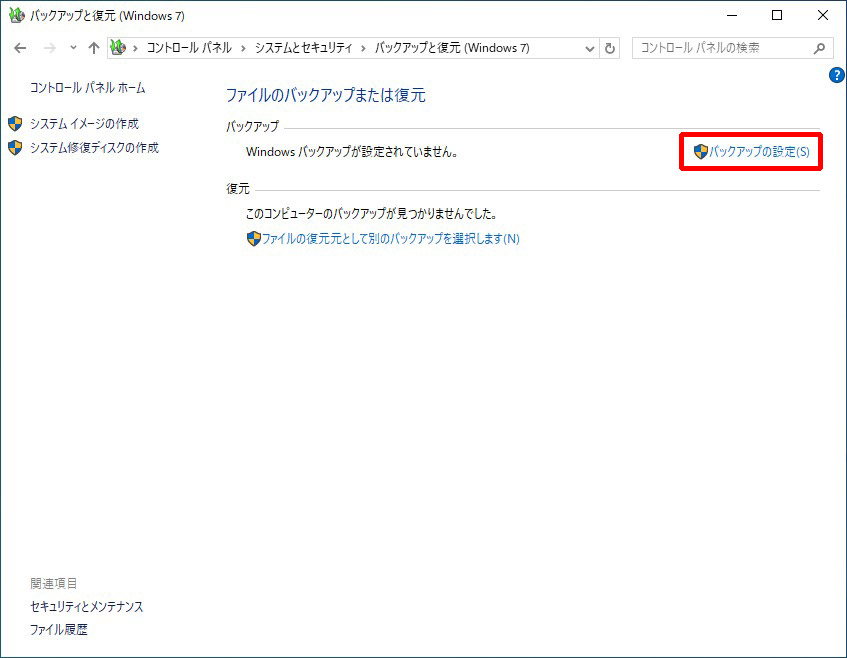Click the Back navigation arrow
This screenshot has height=658, width=847.
point(20,48)
